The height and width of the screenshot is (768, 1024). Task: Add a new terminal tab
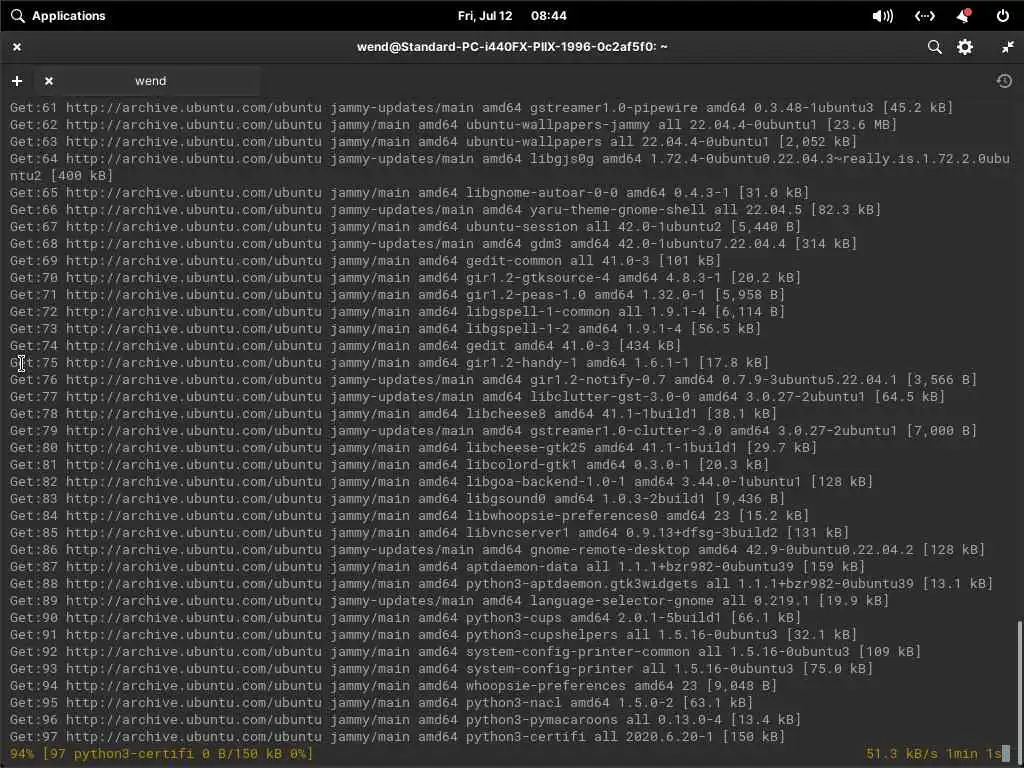click(x=17, y=81)
